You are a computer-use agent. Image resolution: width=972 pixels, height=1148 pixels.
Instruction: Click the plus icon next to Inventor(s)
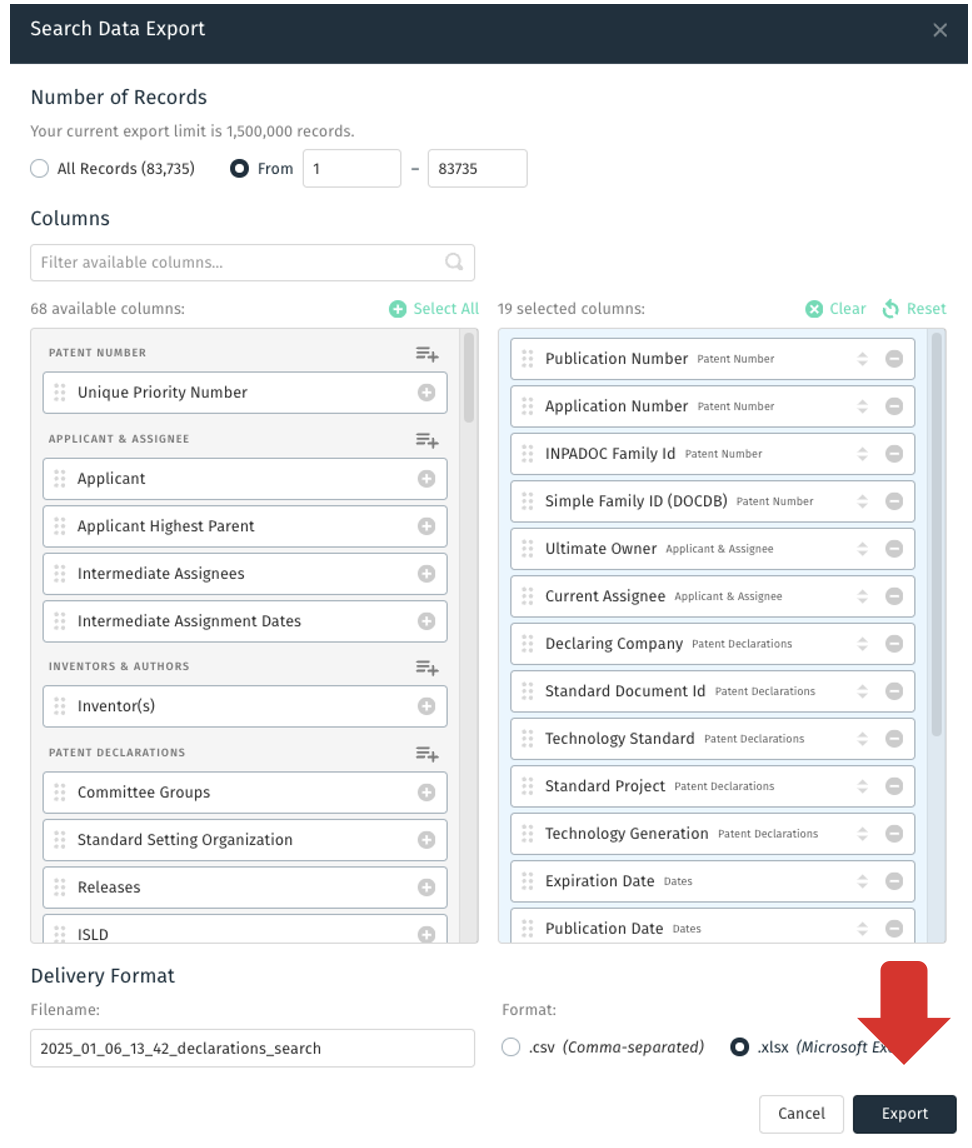(x=426, y=706)
